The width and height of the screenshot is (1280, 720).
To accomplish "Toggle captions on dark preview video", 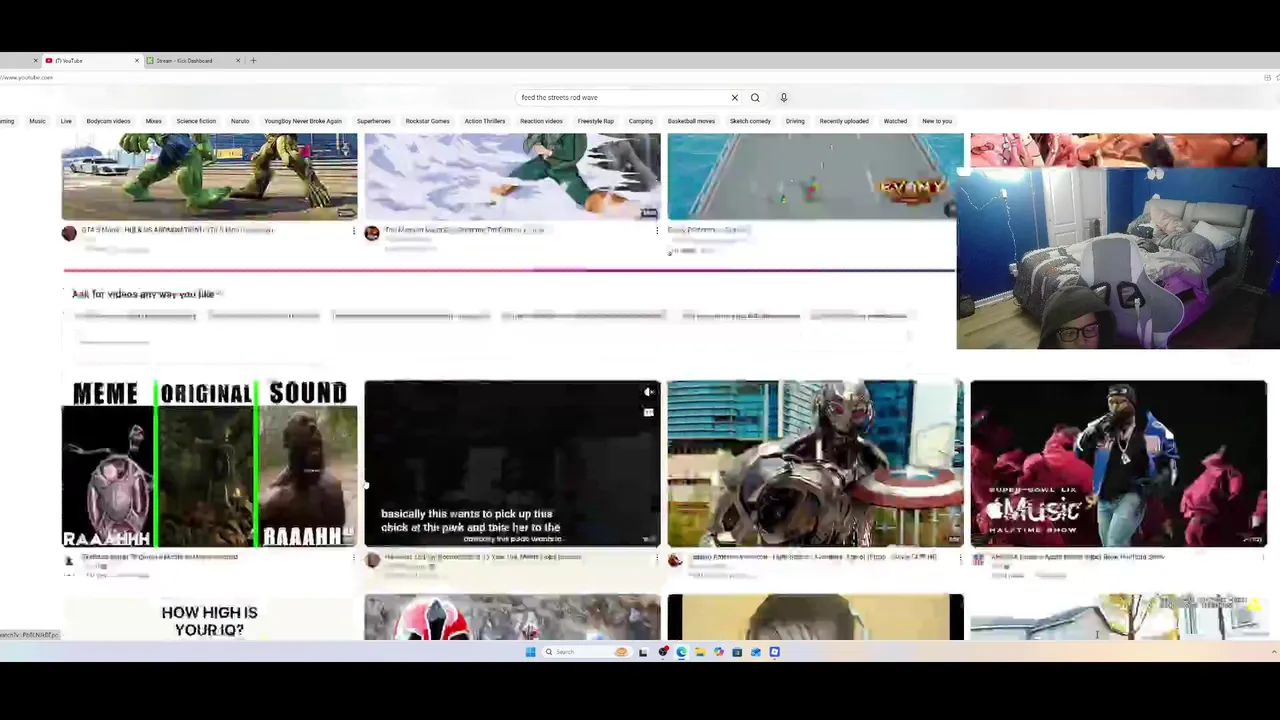I will click(649, 412).
